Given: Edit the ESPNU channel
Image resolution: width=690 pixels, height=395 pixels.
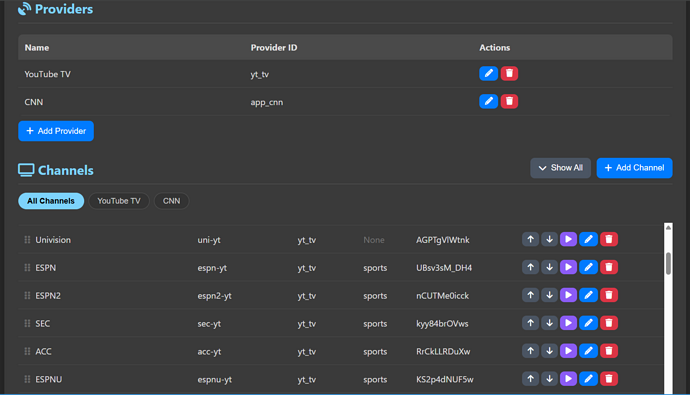Looking at the screenshot, I should pyautogui.click(x=588, y=379).
